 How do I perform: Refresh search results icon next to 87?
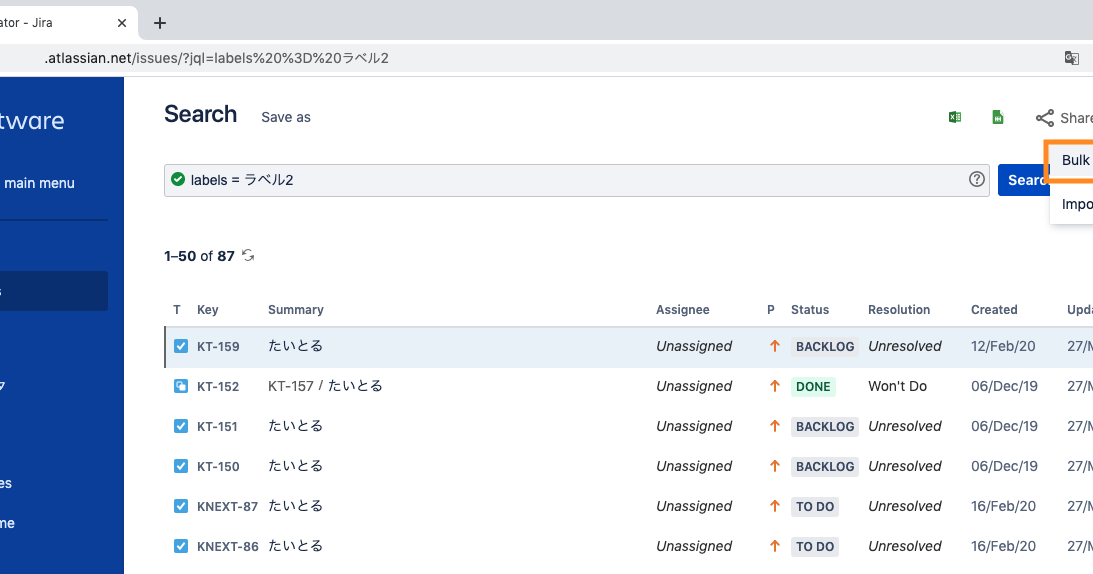(248, 255)
